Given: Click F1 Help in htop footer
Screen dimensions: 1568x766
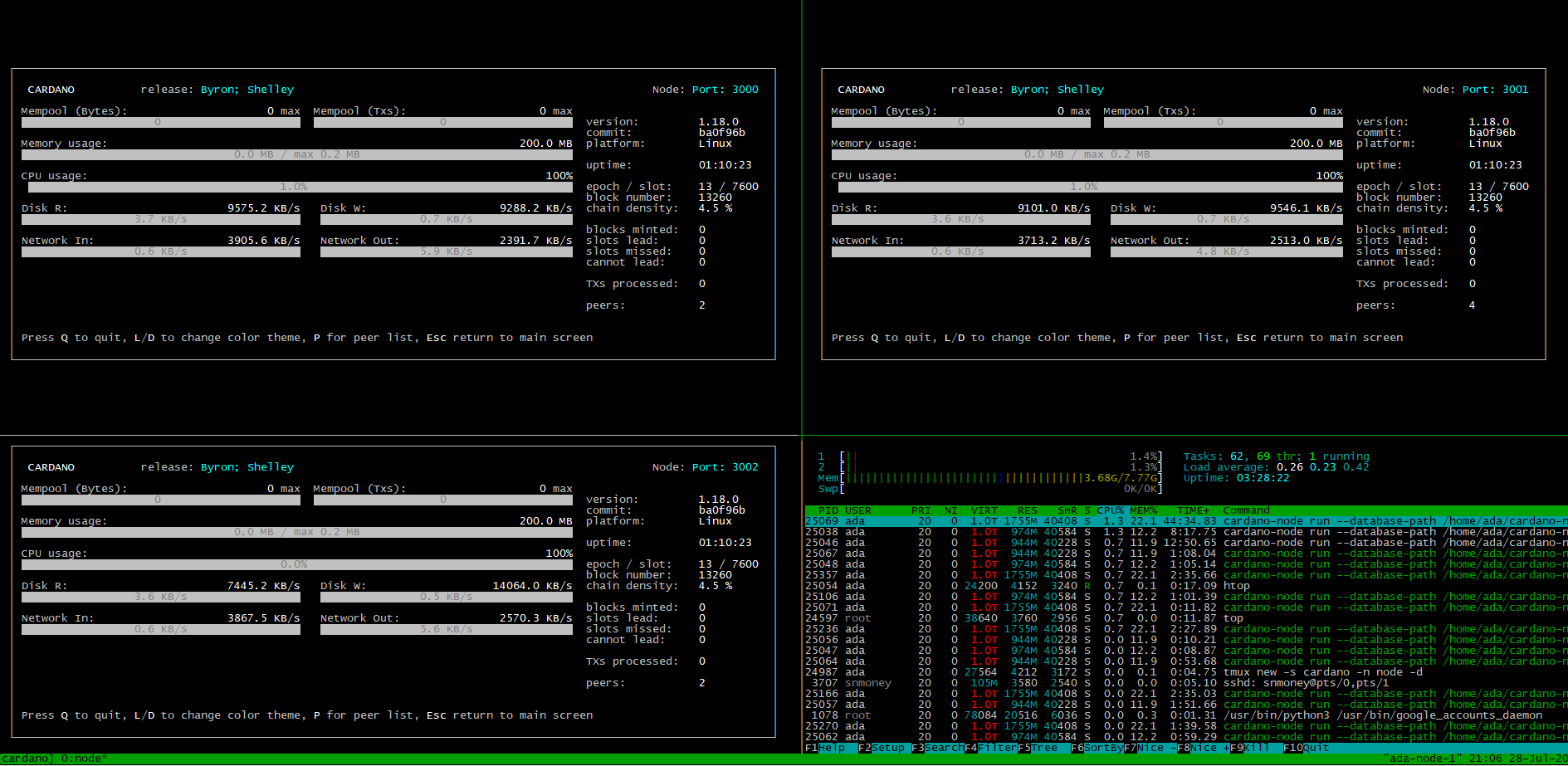Looking at the screenshot, I should 825,748.
